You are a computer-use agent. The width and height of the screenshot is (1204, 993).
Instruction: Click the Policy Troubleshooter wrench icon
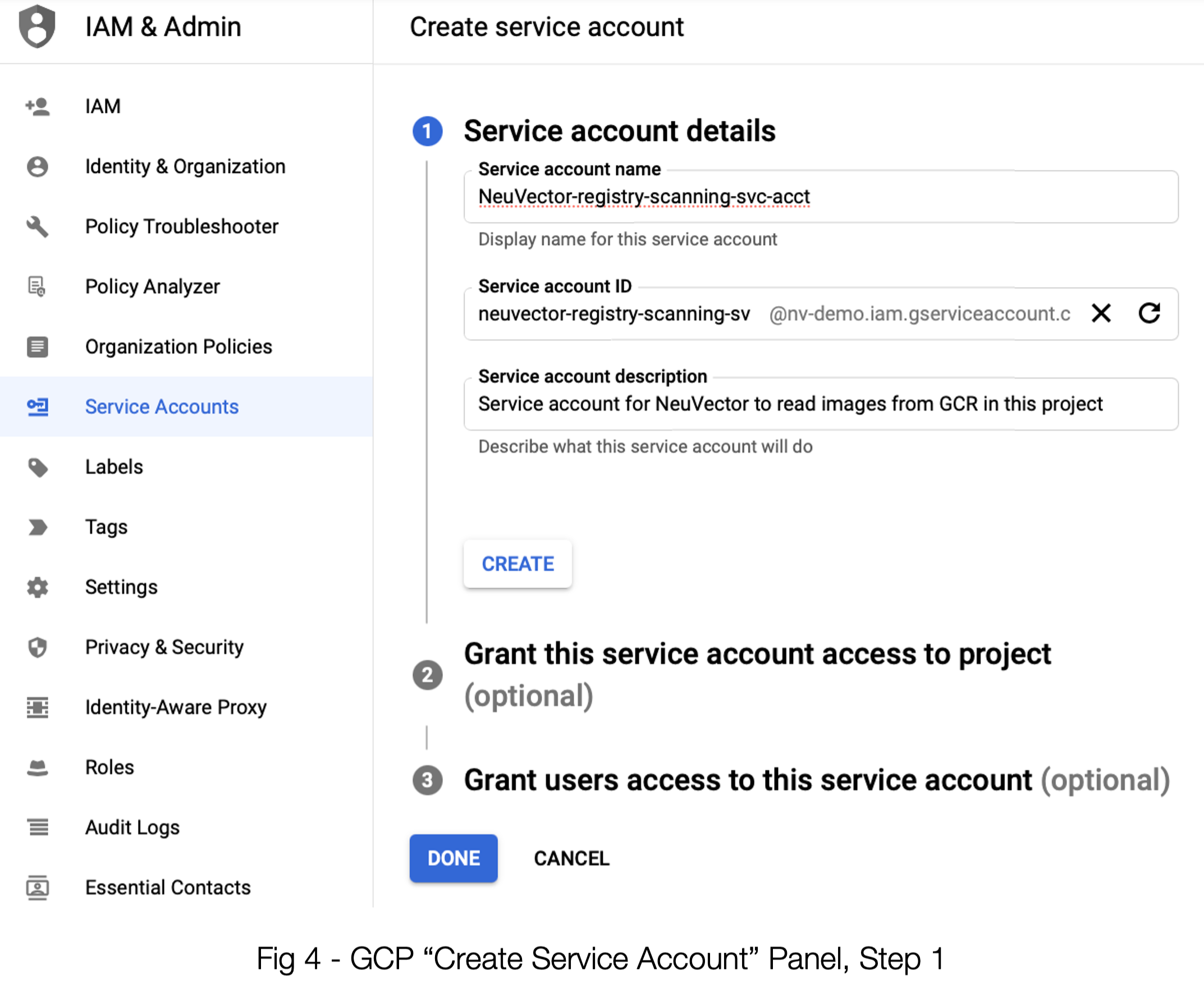pos(38,227)
